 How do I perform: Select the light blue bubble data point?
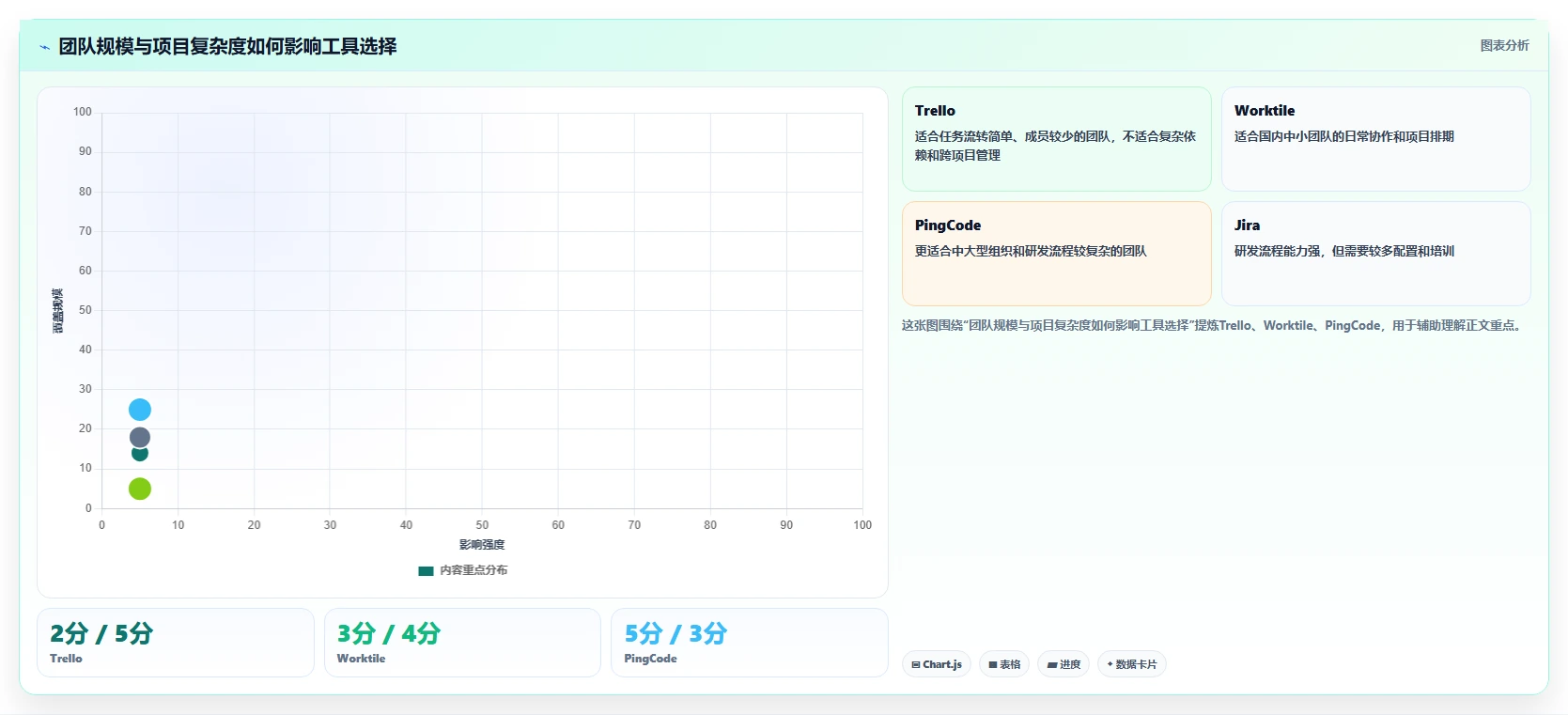pyautogui.click(x=140, y=410)
